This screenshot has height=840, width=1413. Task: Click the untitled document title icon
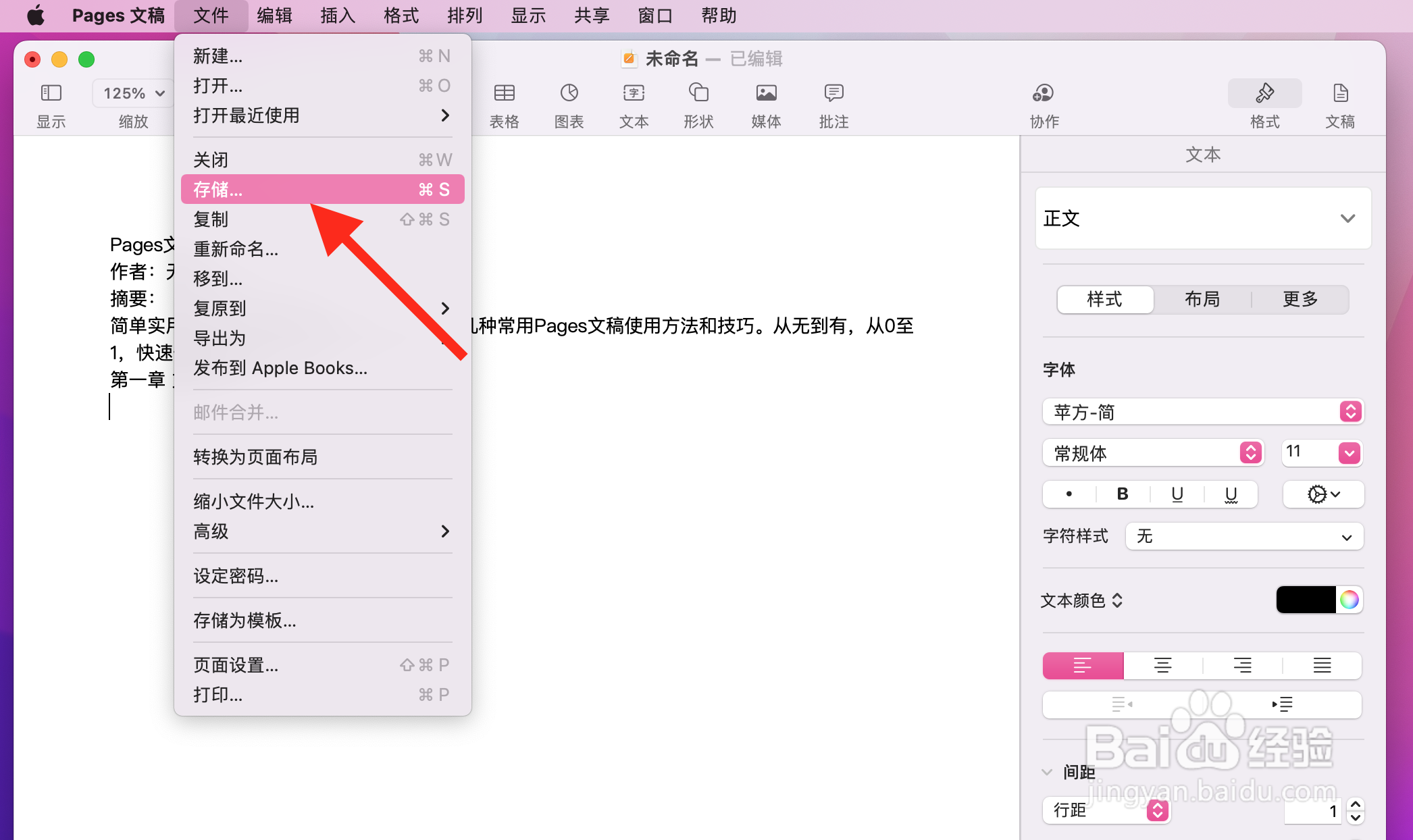coord(628,59)
